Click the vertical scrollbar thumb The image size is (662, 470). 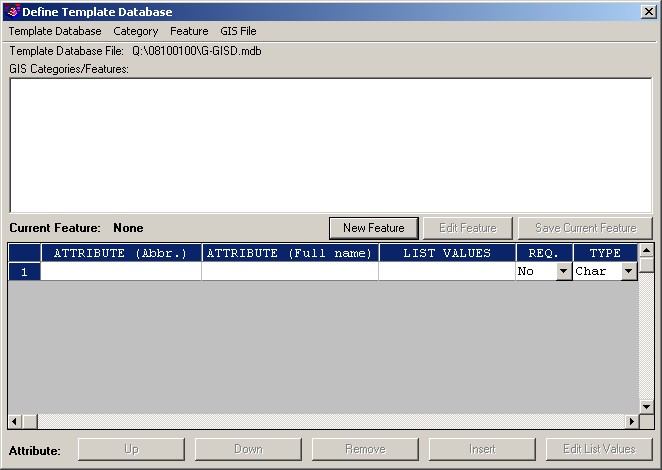click(646, 265)
